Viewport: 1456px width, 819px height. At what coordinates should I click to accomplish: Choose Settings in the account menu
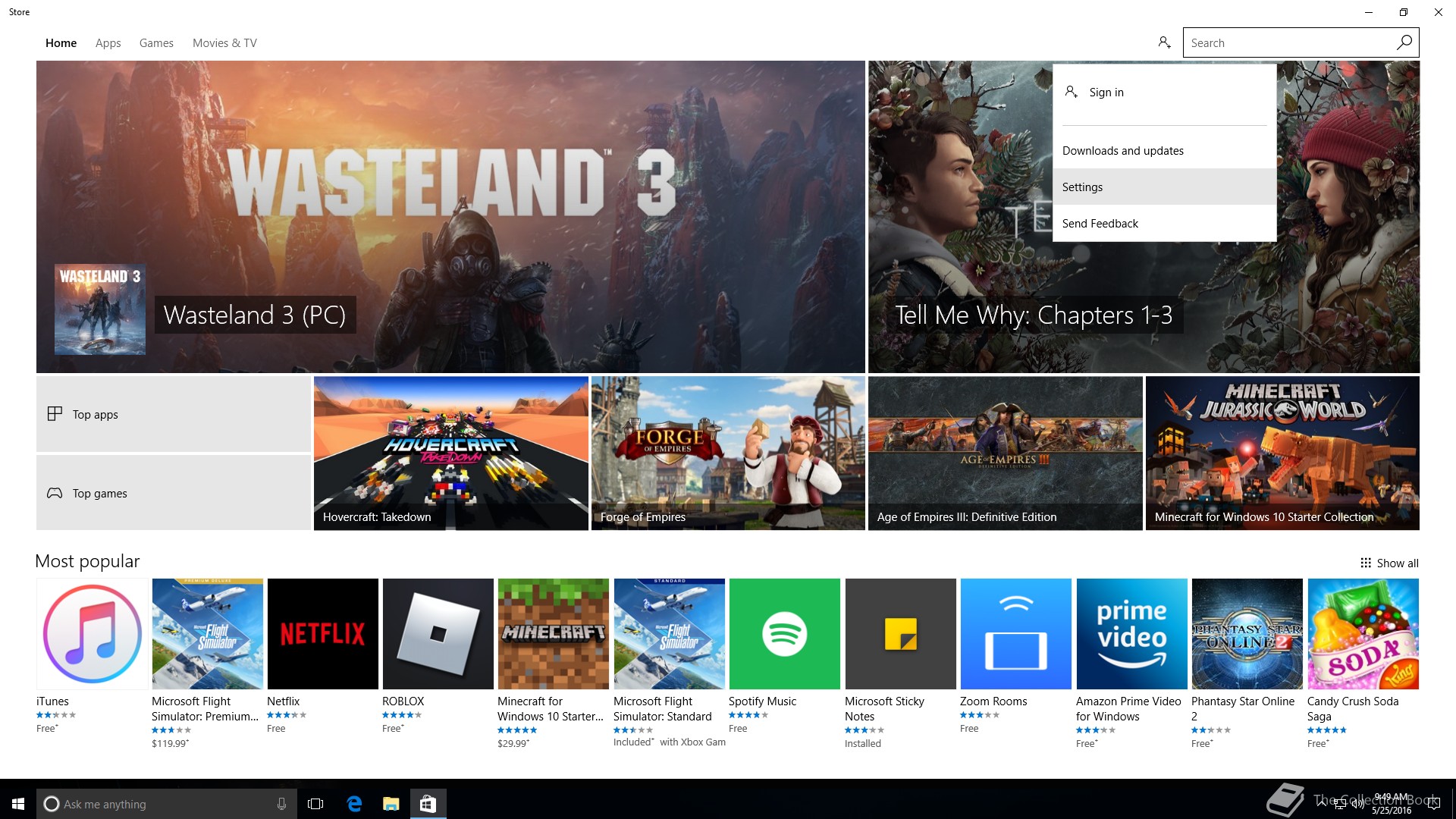click(1165, 187)
